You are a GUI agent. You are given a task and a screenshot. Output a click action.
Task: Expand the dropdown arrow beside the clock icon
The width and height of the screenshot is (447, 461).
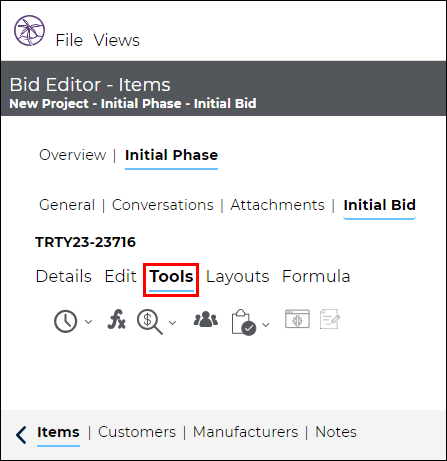tap(88, 322)
